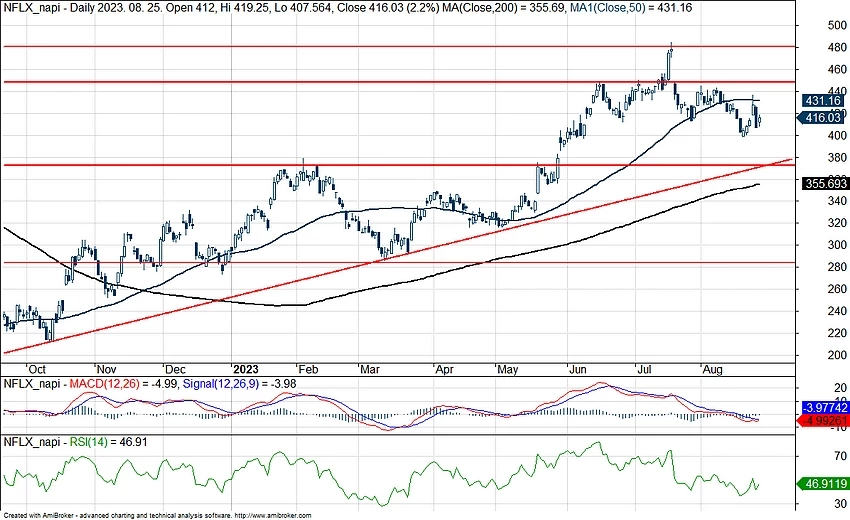Click the Dec label on time axis
The width and height of the screenshot is (850, 520).
pos(175,370)
